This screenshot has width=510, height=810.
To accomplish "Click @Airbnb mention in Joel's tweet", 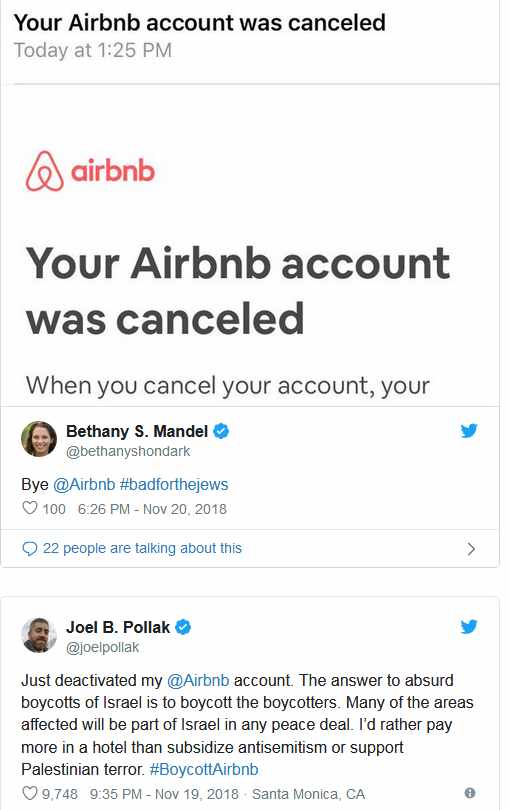I will coord(198,680).
